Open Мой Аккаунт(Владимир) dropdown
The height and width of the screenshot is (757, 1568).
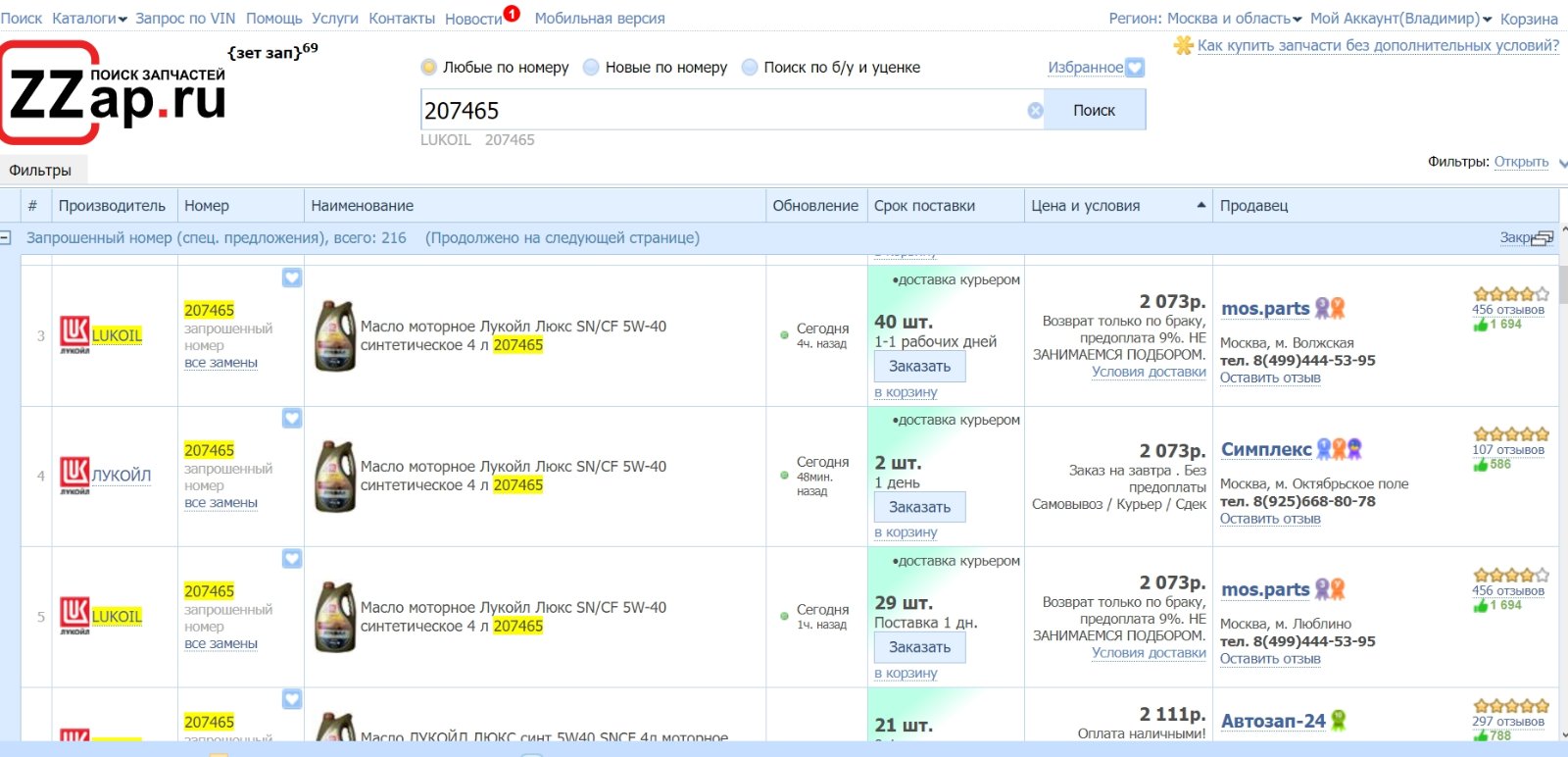[x=1400, y=19]
